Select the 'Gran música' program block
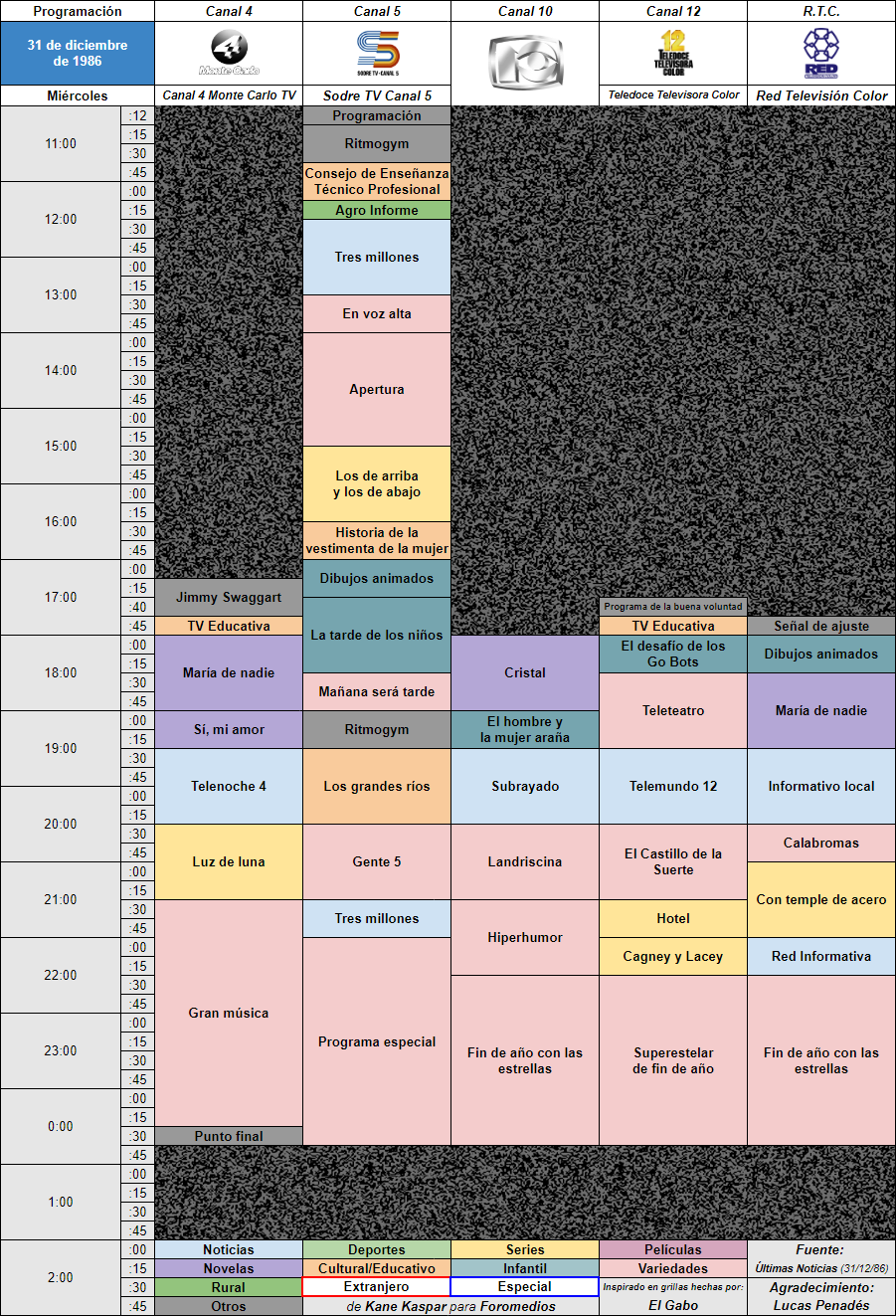This screenshot has width=896, height=1316. [228, 1012]
